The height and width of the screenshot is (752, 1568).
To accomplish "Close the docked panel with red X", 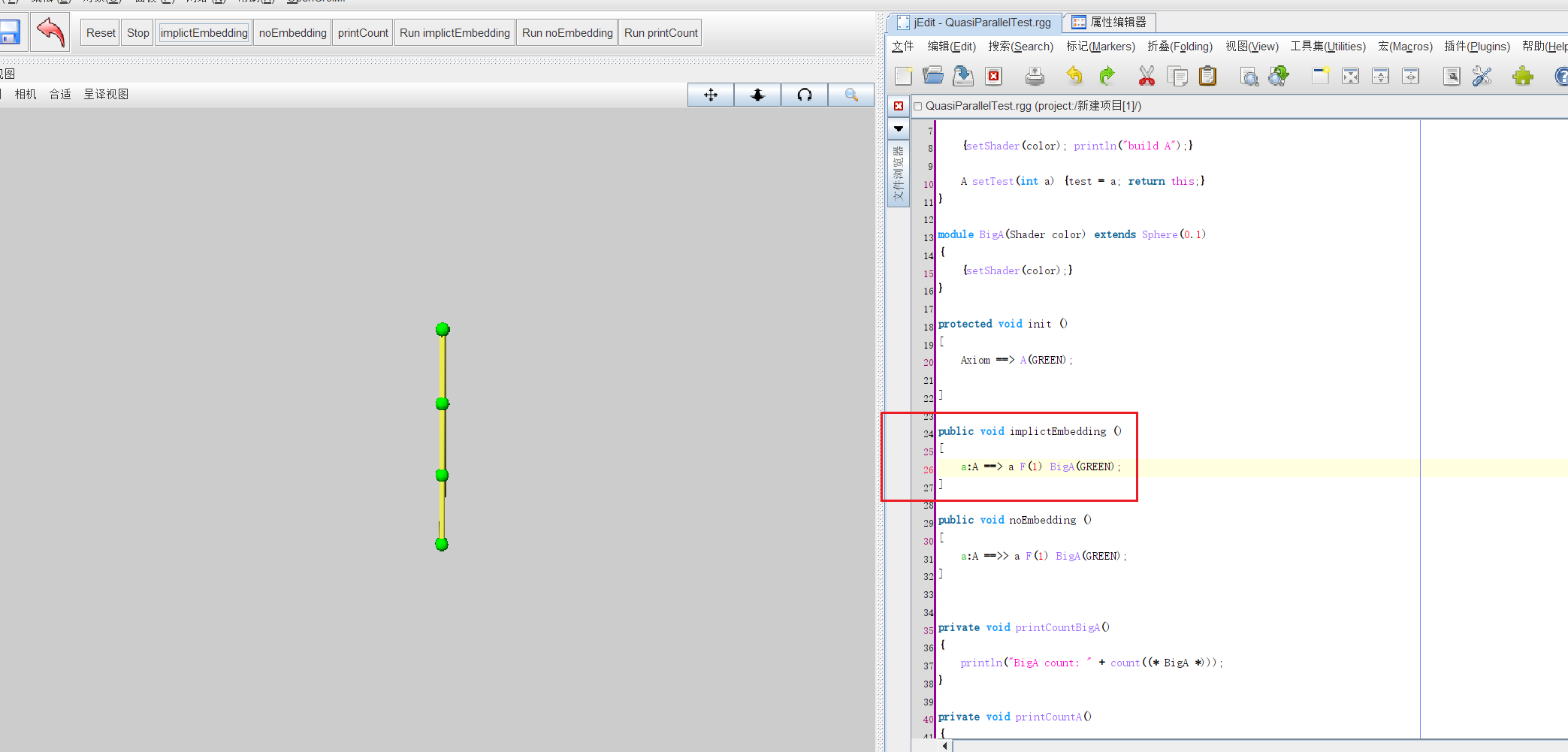I will click(899, 106).
